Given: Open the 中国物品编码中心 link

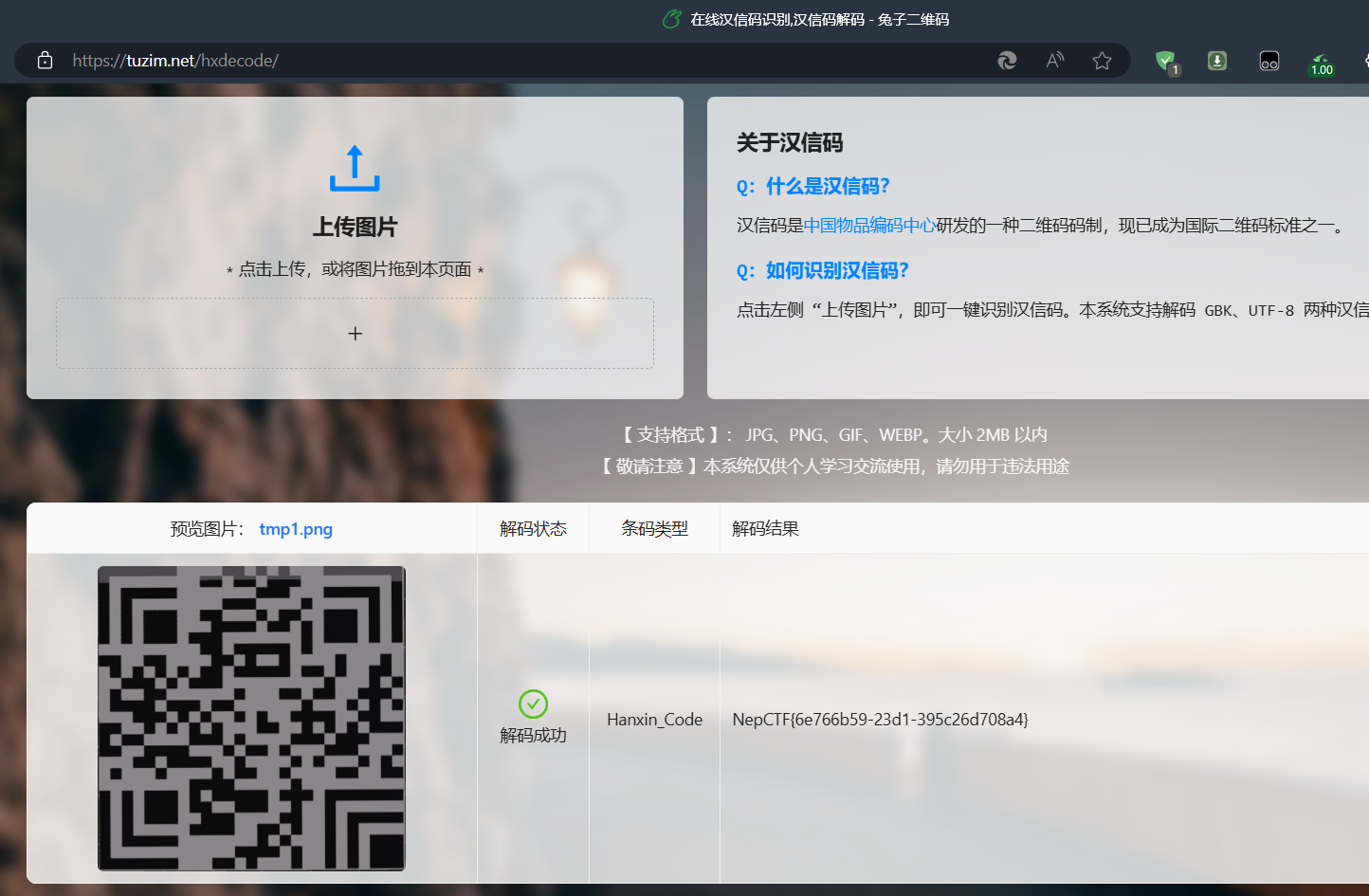Looking at the screenshot, I should click(869, 225).
